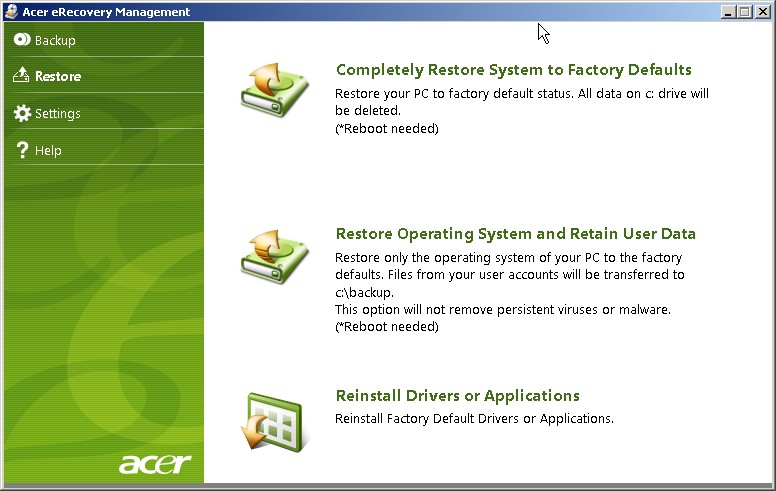Click the Acer eRecovery title bar icon
This screenshot has height=491, width=776.
click(11, 11)
